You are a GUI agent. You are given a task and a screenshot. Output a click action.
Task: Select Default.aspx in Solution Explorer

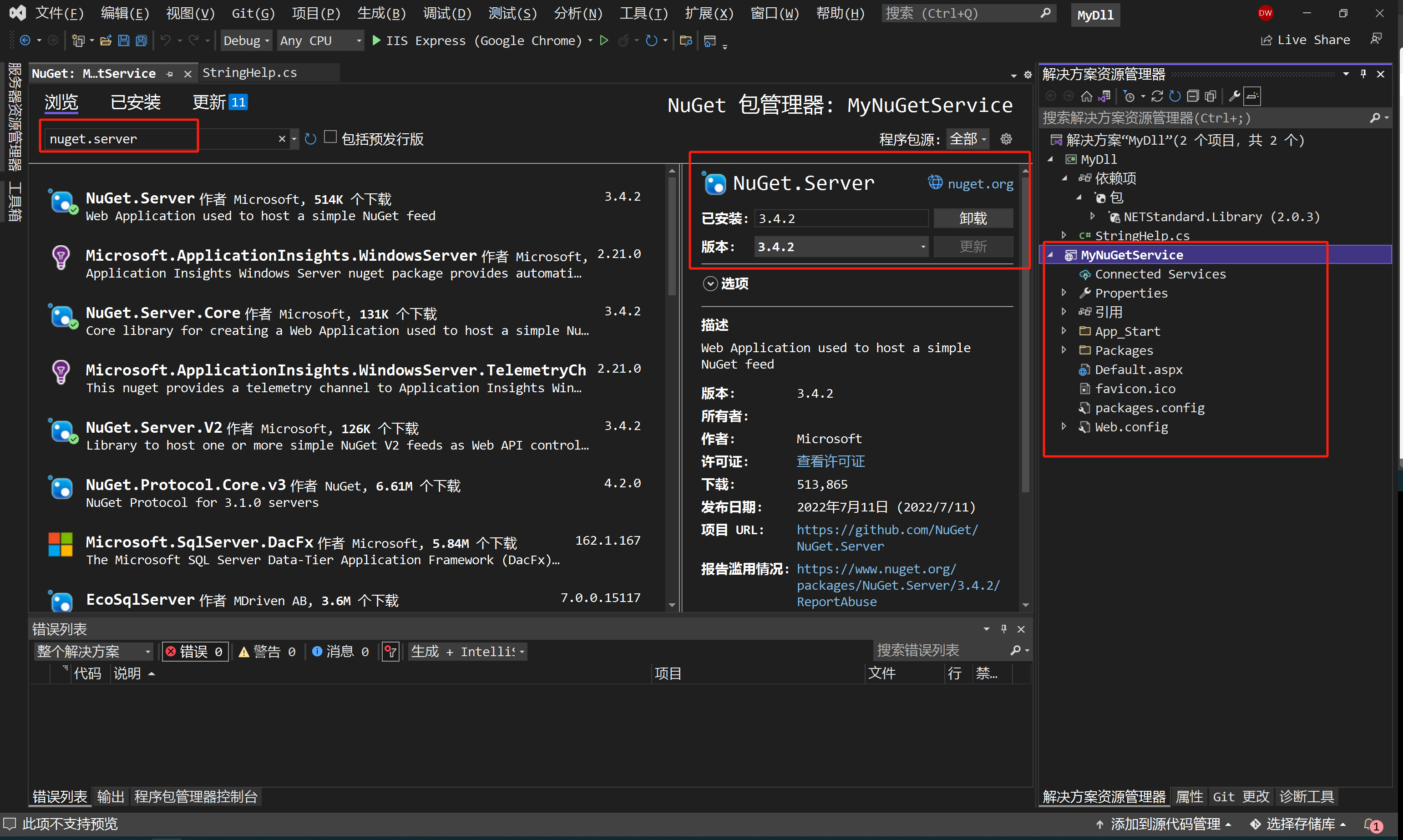pos(1138,369)
